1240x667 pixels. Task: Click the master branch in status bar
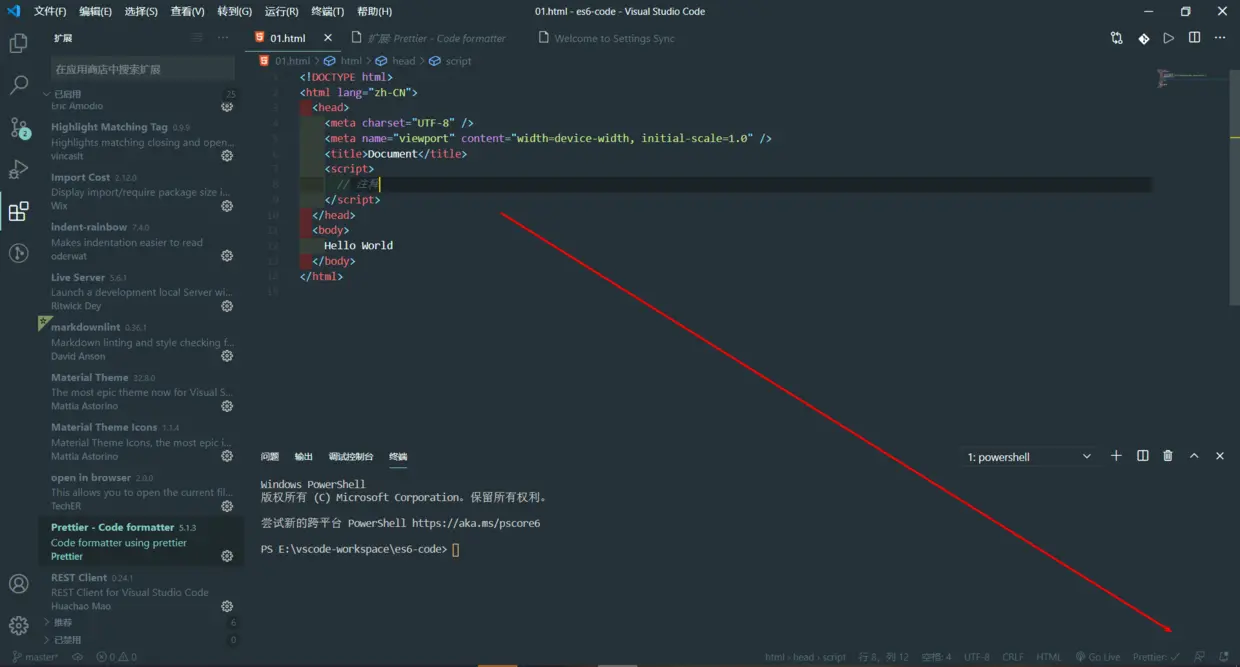35,657
